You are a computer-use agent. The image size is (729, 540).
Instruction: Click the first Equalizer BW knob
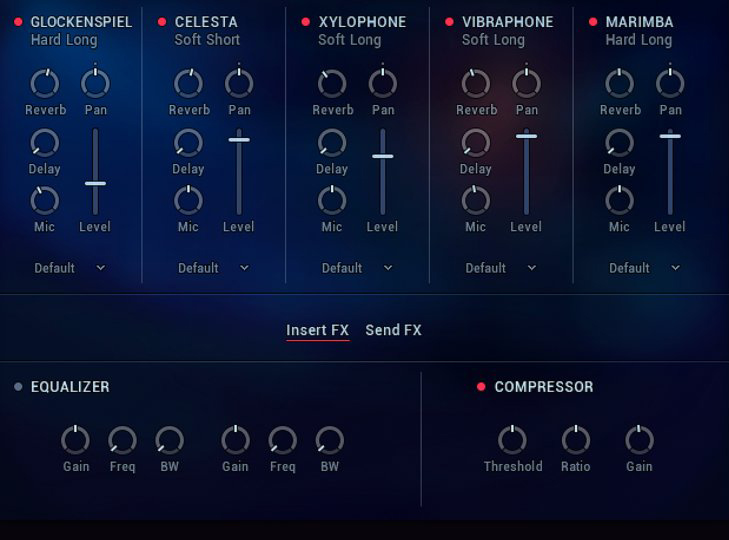click(x=169, y=440)
